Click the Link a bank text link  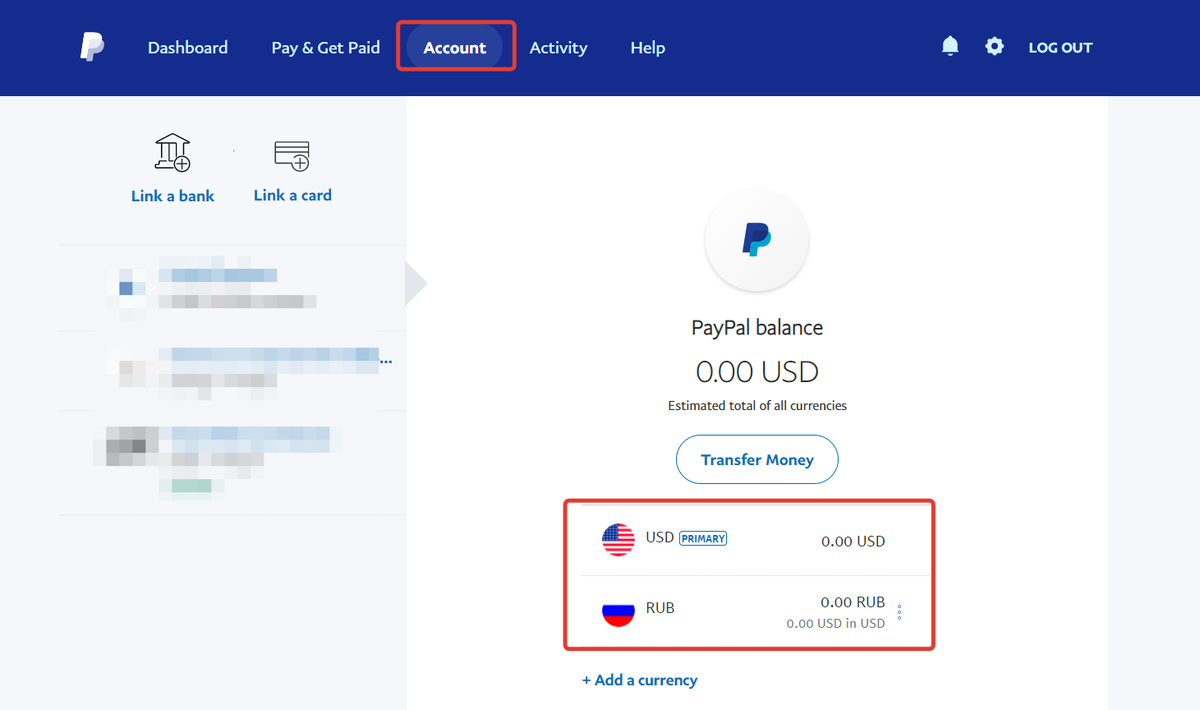tap(173, 196)
